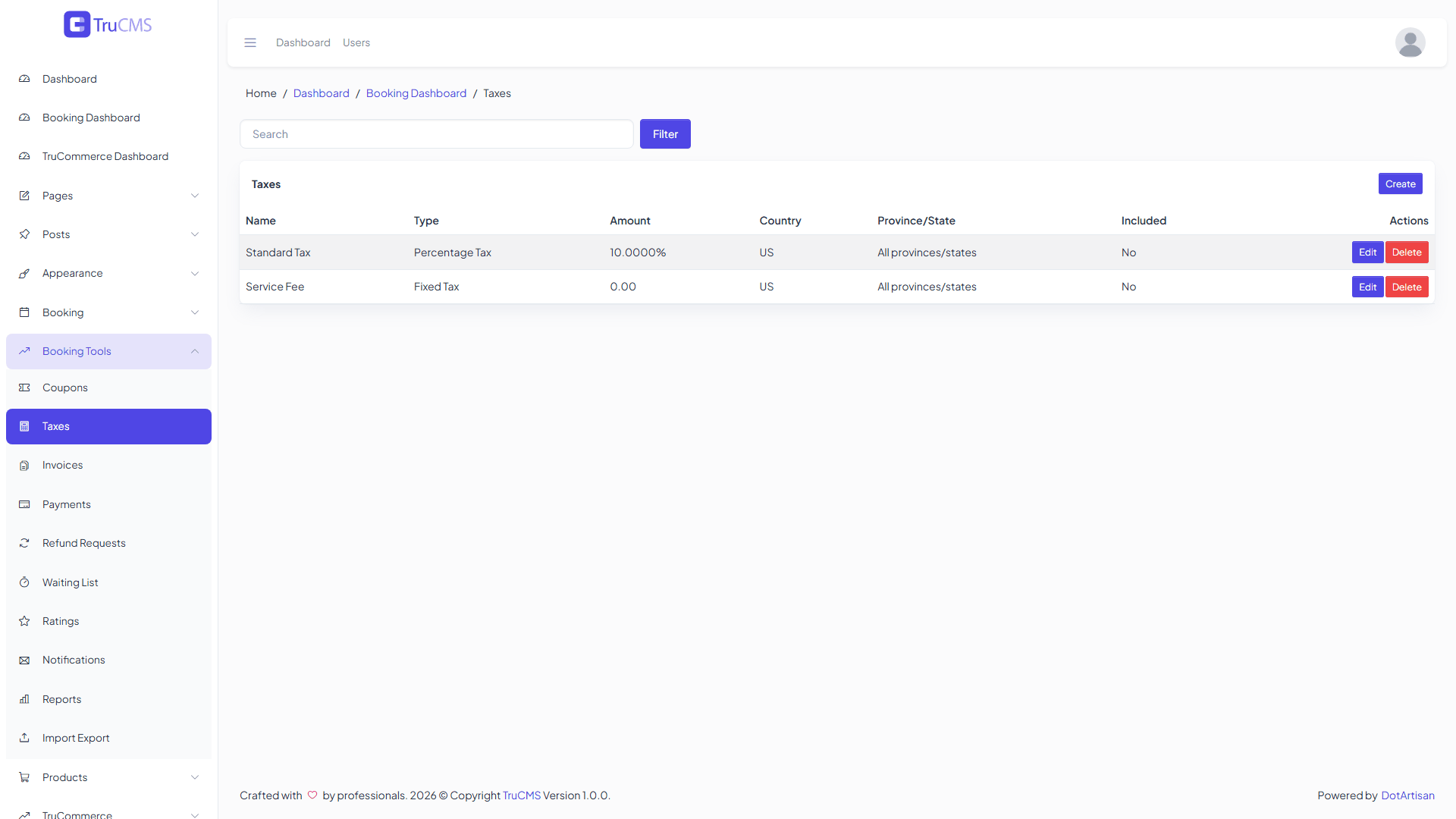Edit the Service Fee row

click(x=1367, y=287)
